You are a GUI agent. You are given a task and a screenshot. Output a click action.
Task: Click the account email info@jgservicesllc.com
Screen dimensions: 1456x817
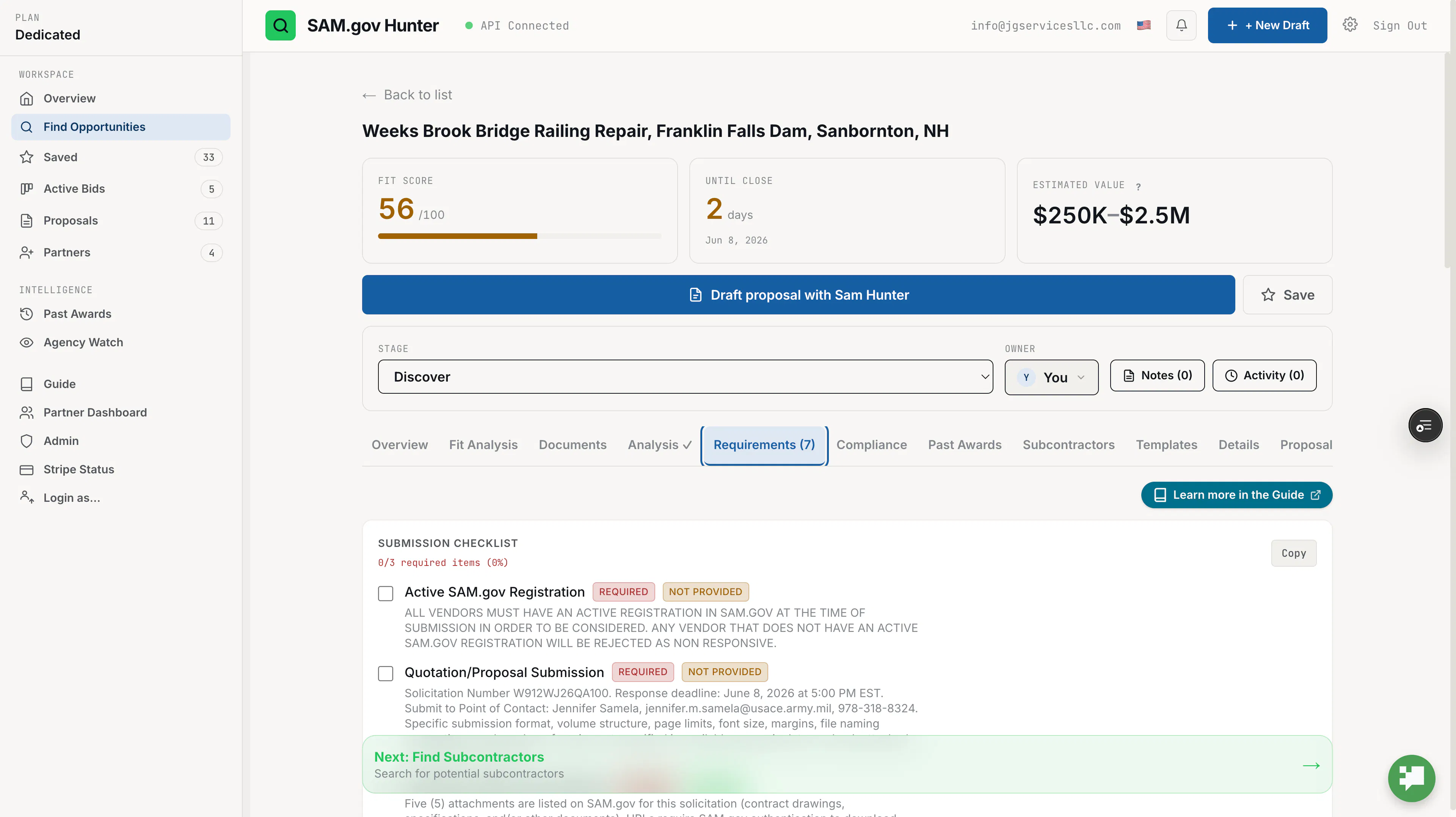point(1045,25)
